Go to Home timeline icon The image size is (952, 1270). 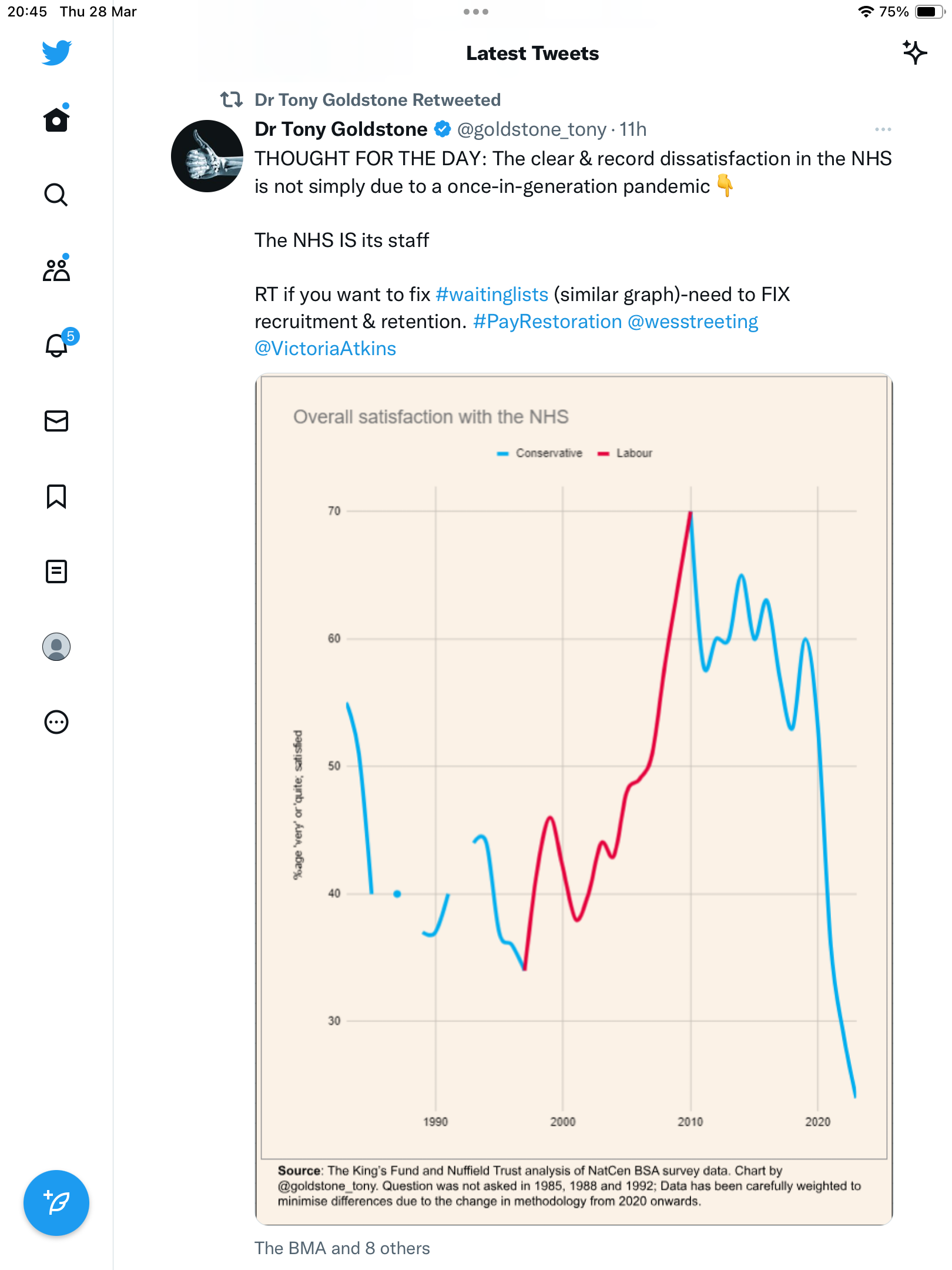[x=56, y=119]
